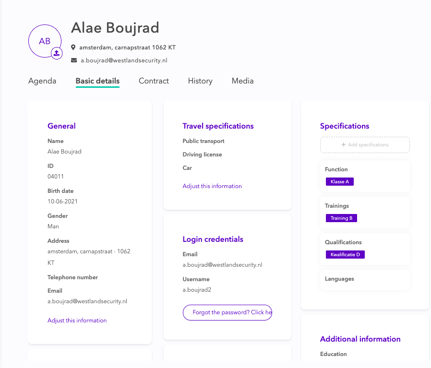Go to the Media tab
The image size is (431, 368).
tap(243, 81)
